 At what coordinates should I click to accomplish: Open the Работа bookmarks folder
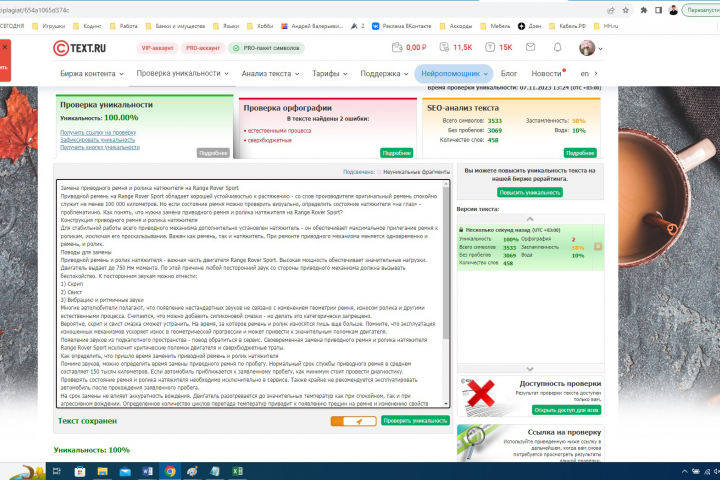tap(124, 26)
